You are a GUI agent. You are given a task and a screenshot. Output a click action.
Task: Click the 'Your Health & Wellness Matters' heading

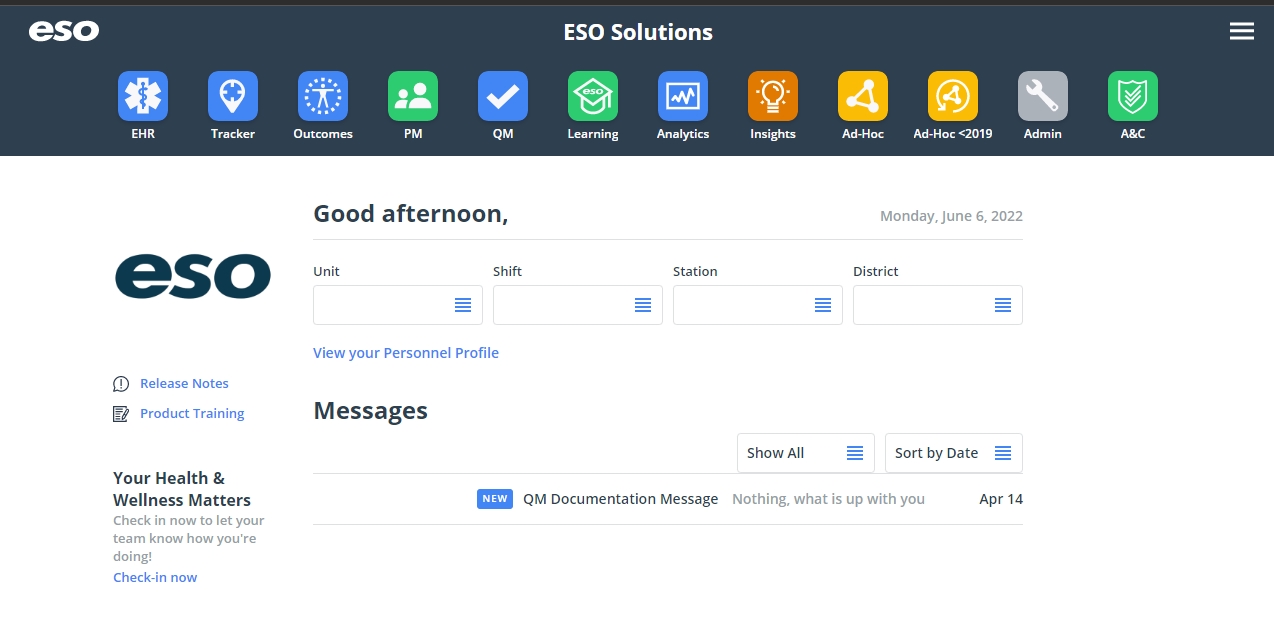[182, 489]
